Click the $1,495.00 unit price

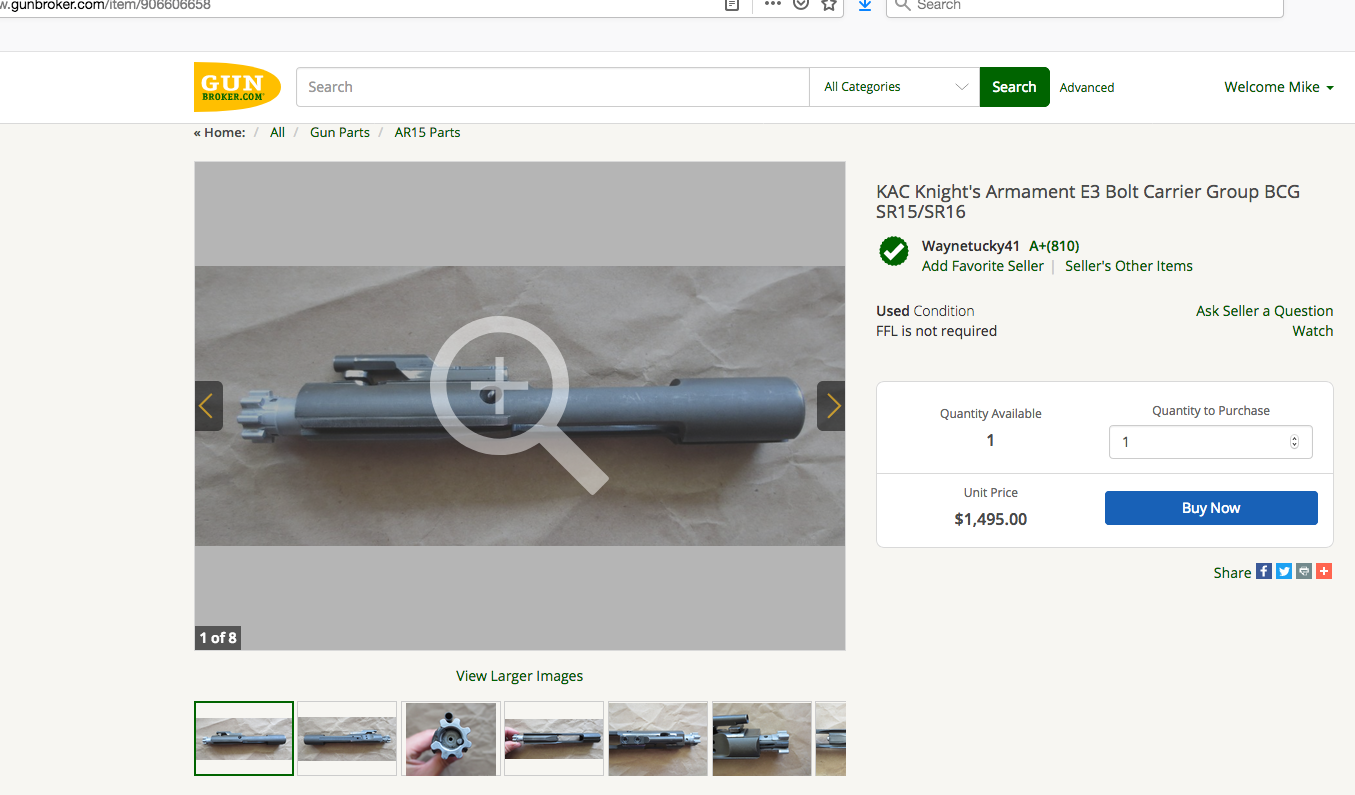[991, 519]
